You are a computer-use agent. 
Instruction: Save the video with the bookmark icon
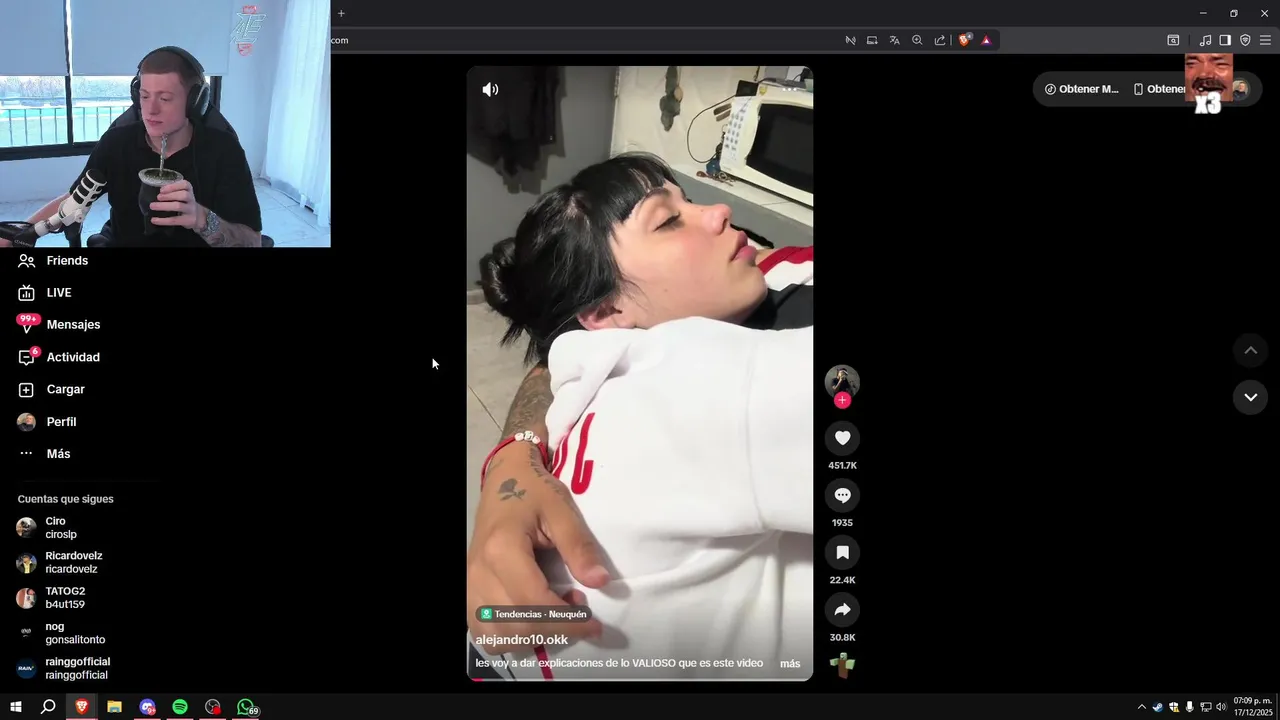point(842,552)
